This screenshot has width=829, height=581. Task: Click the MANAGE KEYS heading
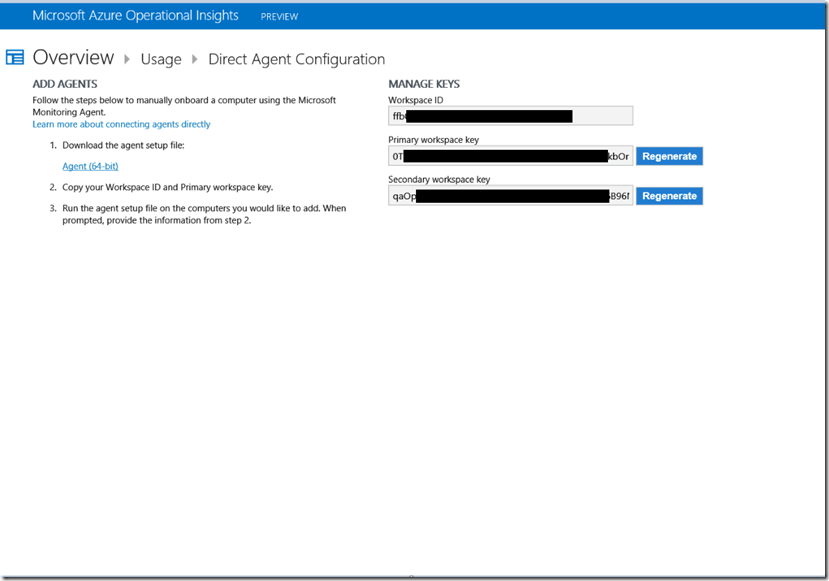424,84
